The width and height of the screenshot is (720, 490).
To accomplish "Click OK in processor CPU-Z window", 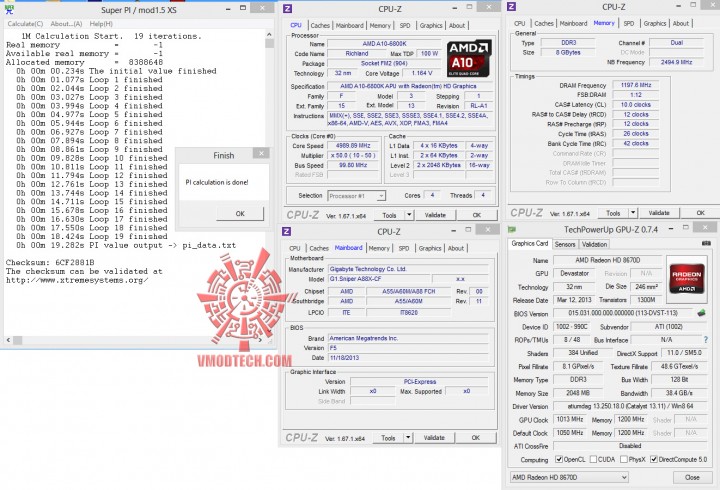I will click(477, 215).
